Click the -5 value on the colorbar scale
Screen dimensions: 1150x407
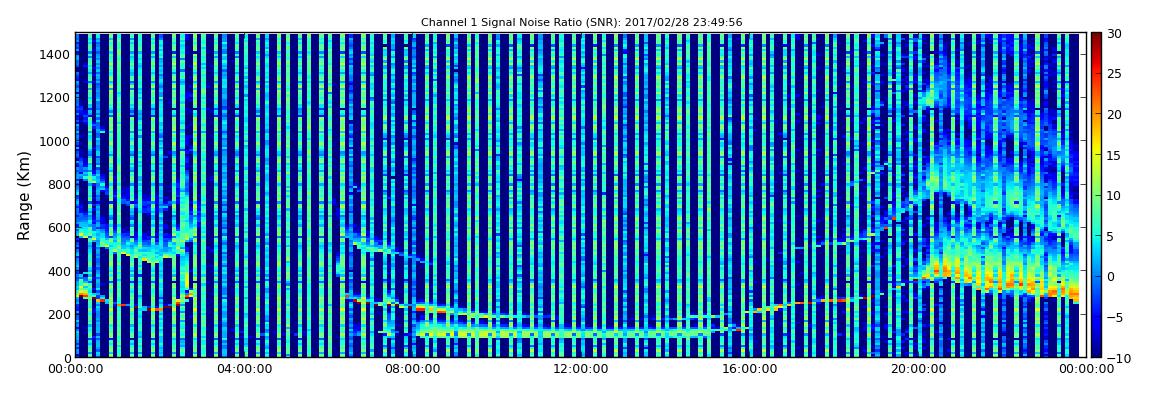[x=1115, y=317]
